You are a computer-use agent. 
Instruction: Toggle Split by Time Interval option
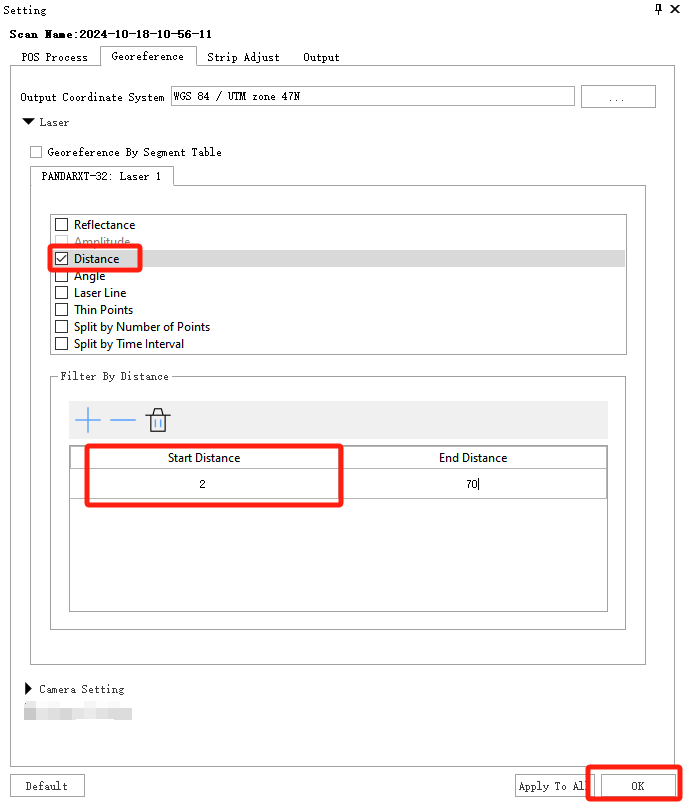click(x=62, y=344)
